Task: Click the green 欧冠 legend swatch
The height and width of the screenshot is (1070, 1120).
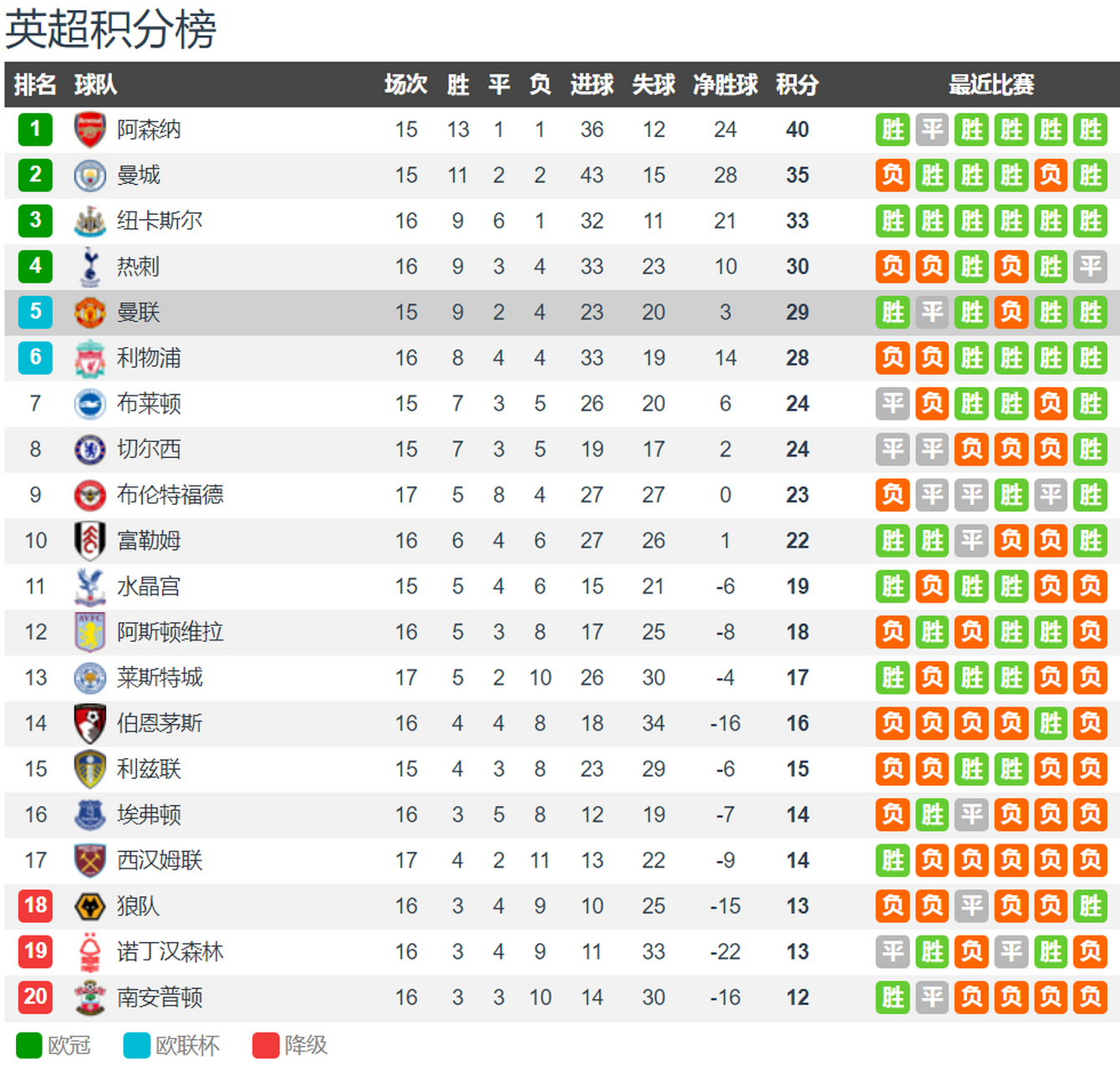Action: pyautogui.click(x=28, y=1046)
